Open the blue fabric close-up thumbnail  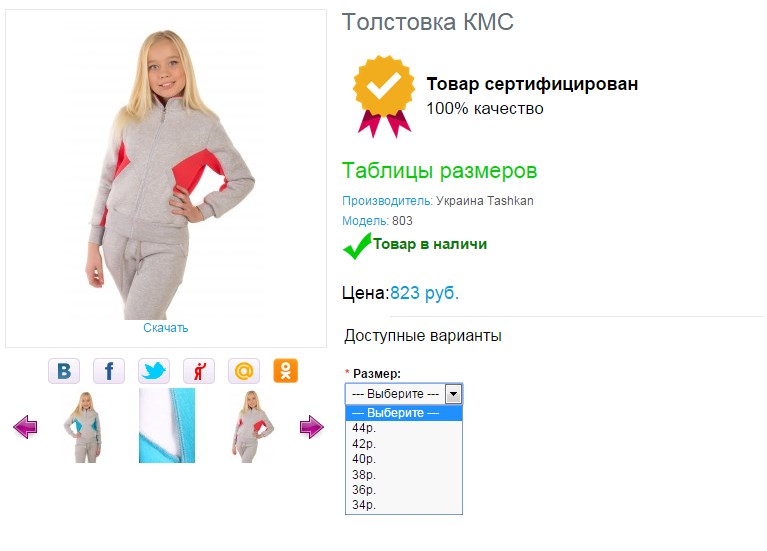pyautogui.click(x=167, y=426)
